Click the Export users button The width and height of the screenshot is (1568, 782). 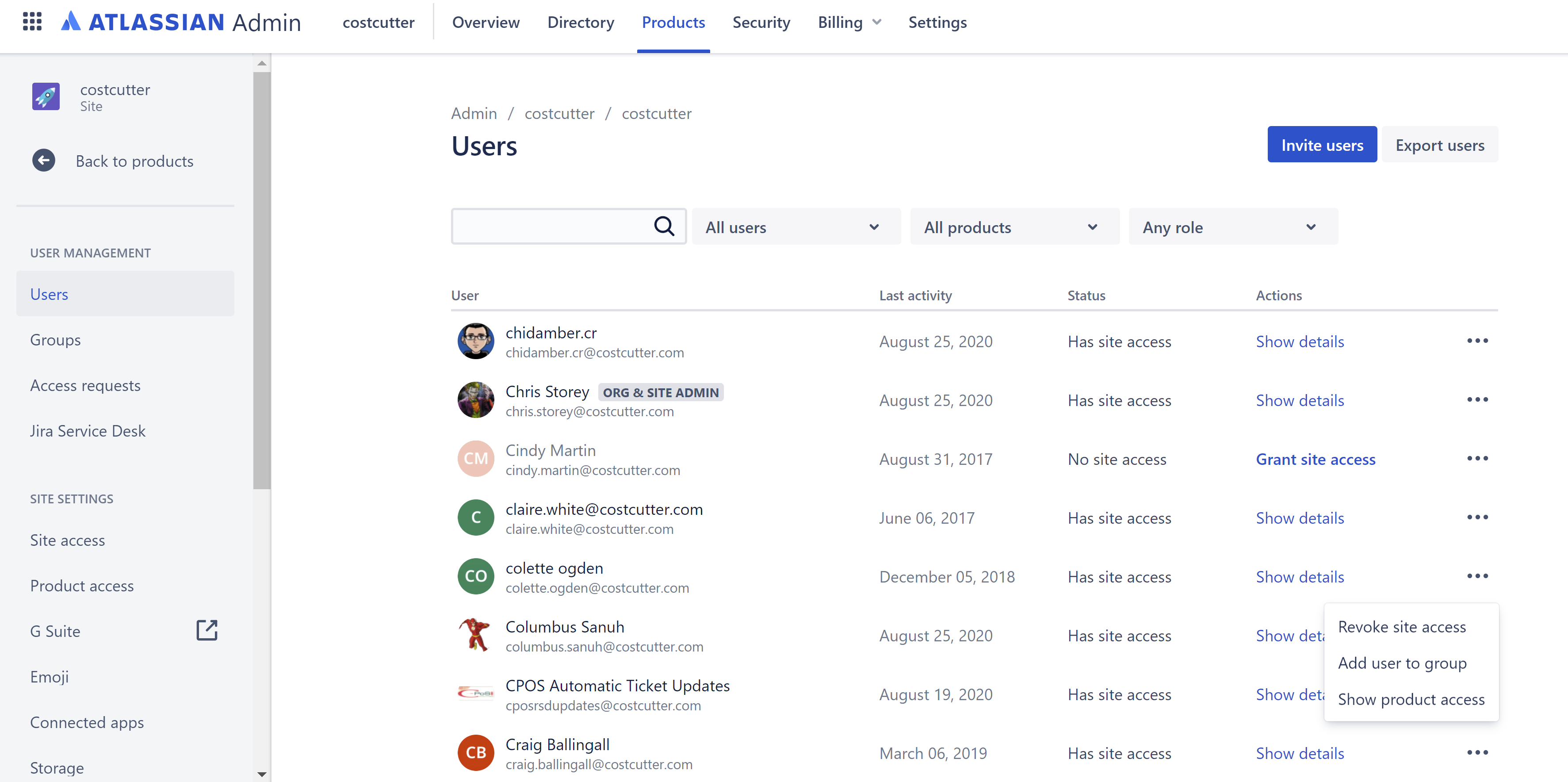[1440, 145]
